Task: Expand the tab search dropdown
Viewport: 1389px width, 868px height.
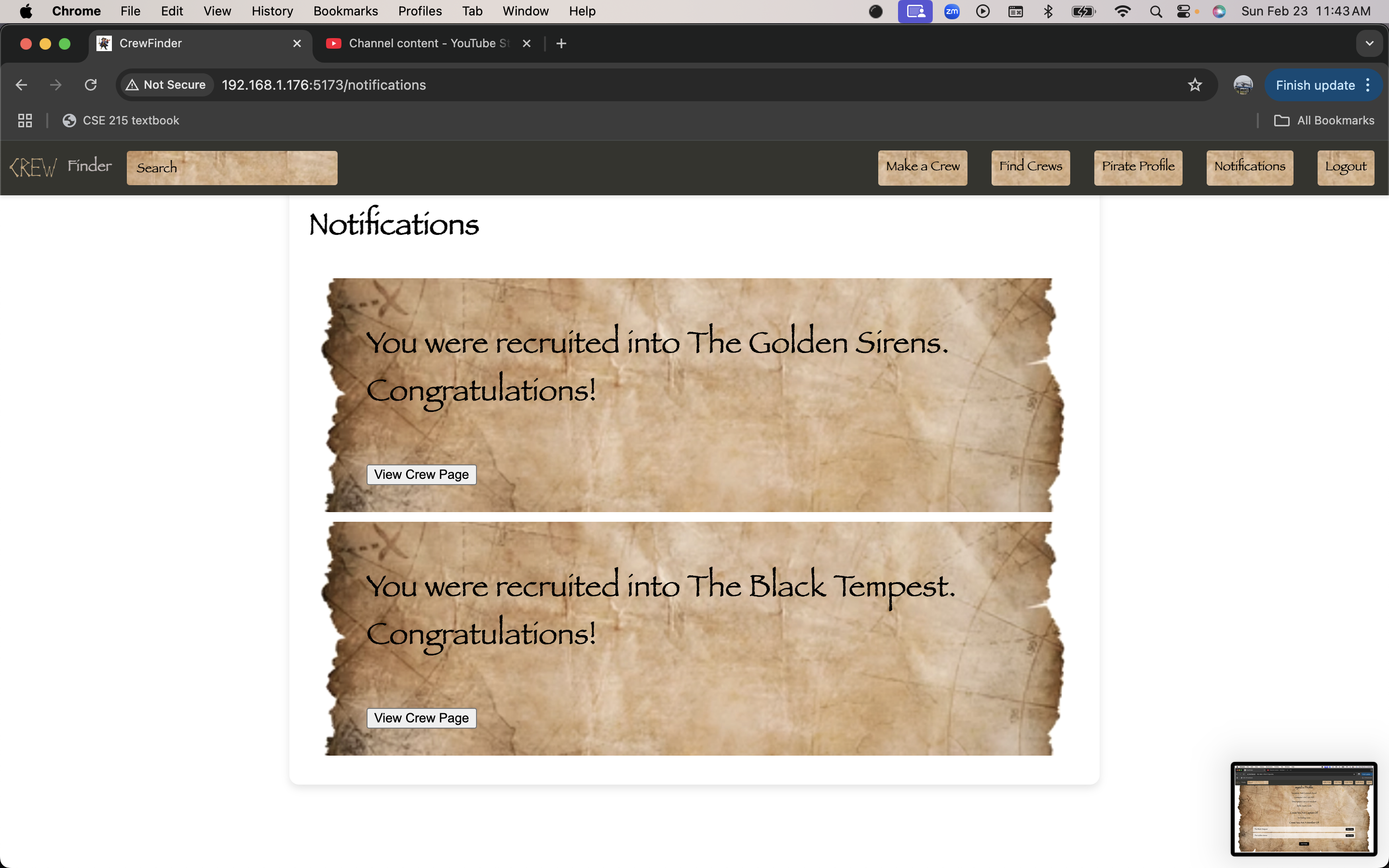Action: tap(1370, 43)
